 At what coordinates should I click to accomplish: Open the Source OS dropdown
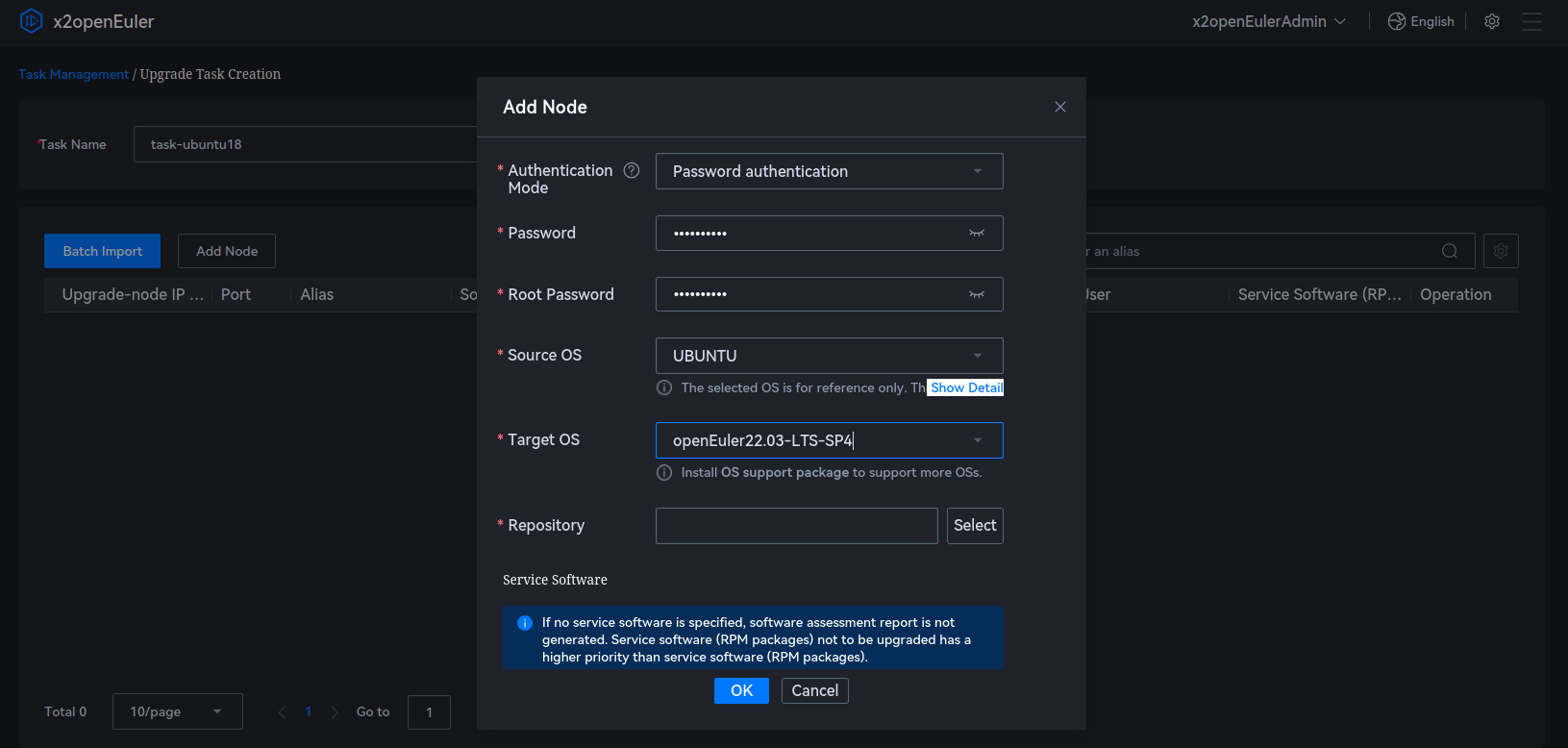coord(978,356)
